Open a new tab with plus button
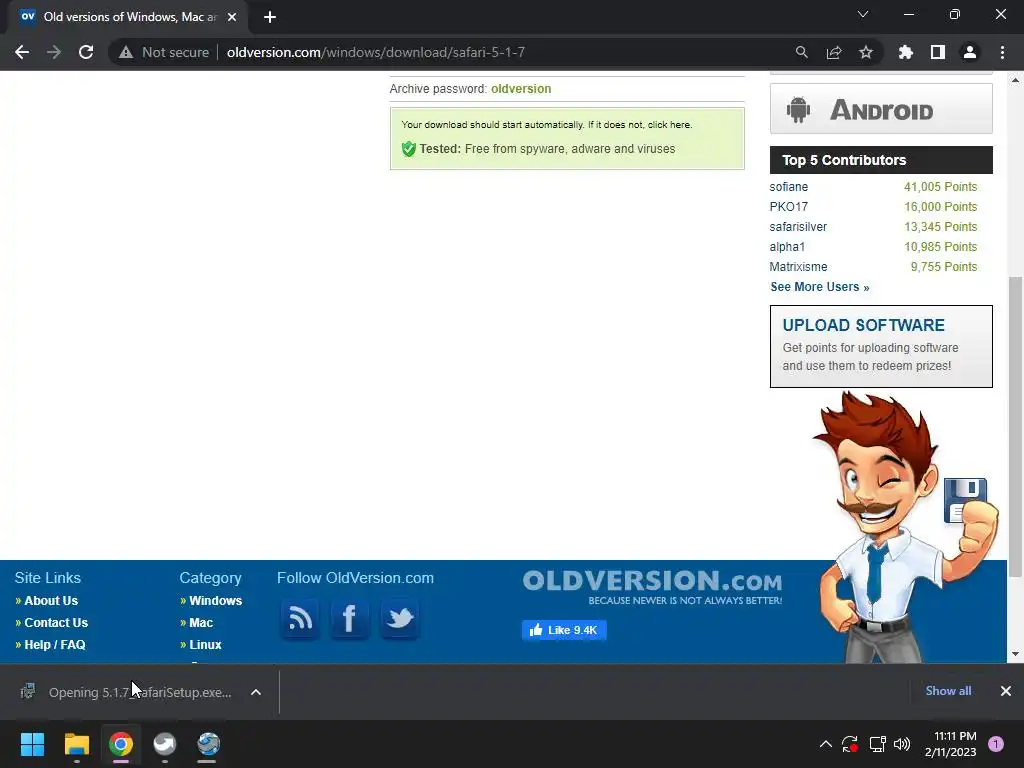 [x=270, y=17]
